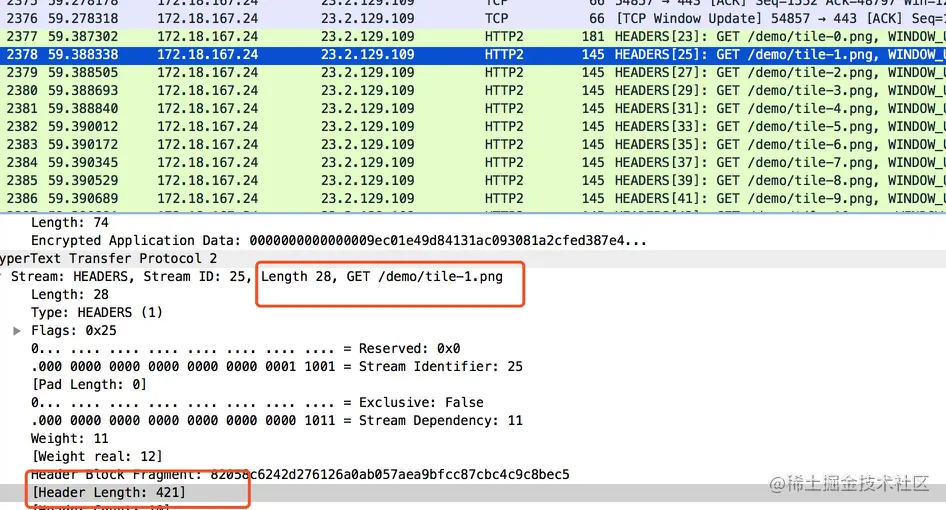Select packet 2381 GET /demo/tile-4.png row
The width and height of the screenshot is (946, 510).
[473, 109]
